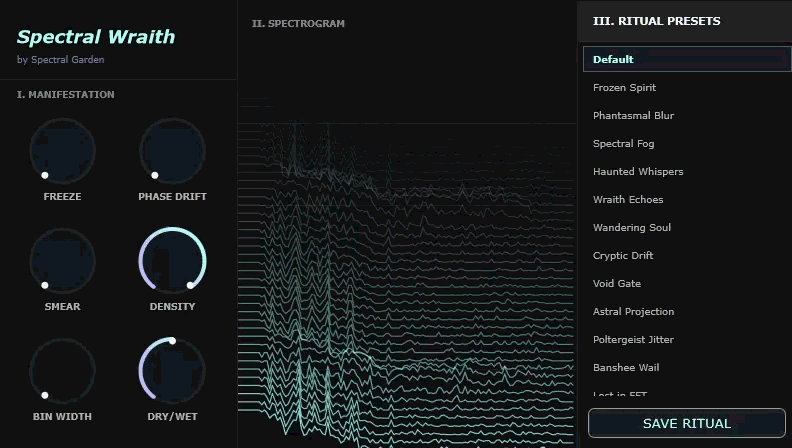
Task: Pick the Astral Projection preset
Action: click(x=687, y=312)
